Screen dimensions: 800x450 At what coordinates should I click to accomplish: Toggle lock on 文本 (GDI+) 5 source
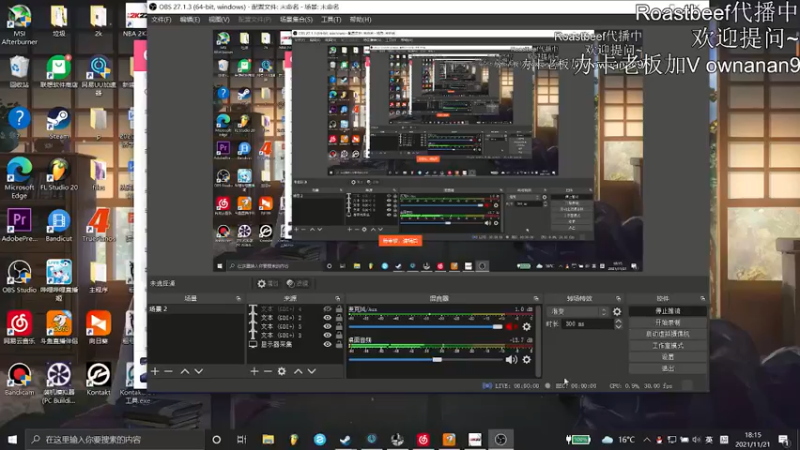(x=339, y=327)
